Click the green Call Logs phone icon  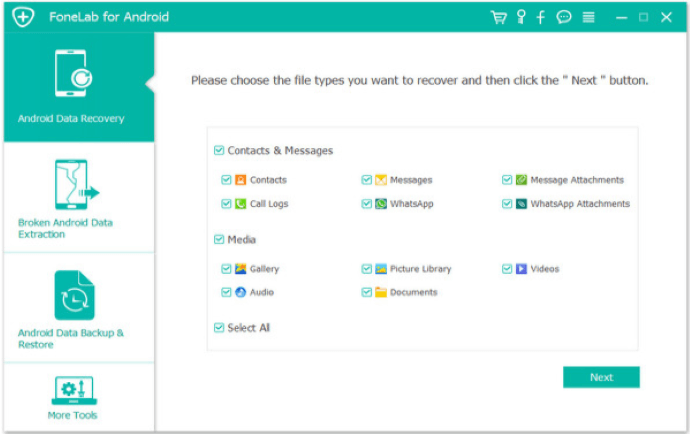coord(240,203)
